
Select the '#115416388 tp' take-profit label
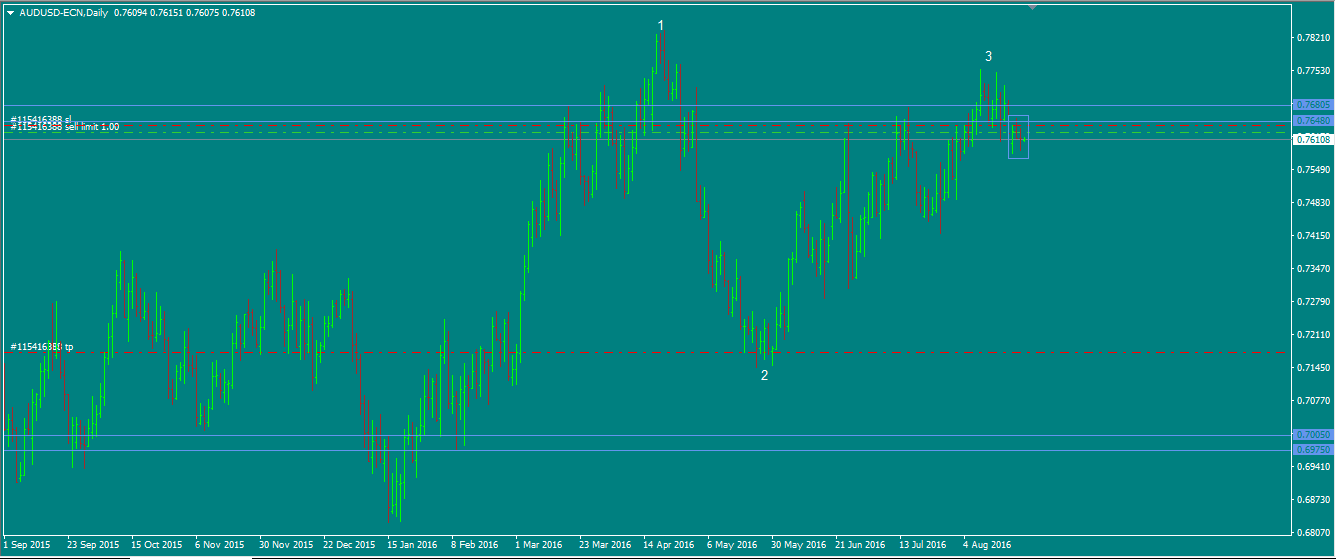click(42, 347)
